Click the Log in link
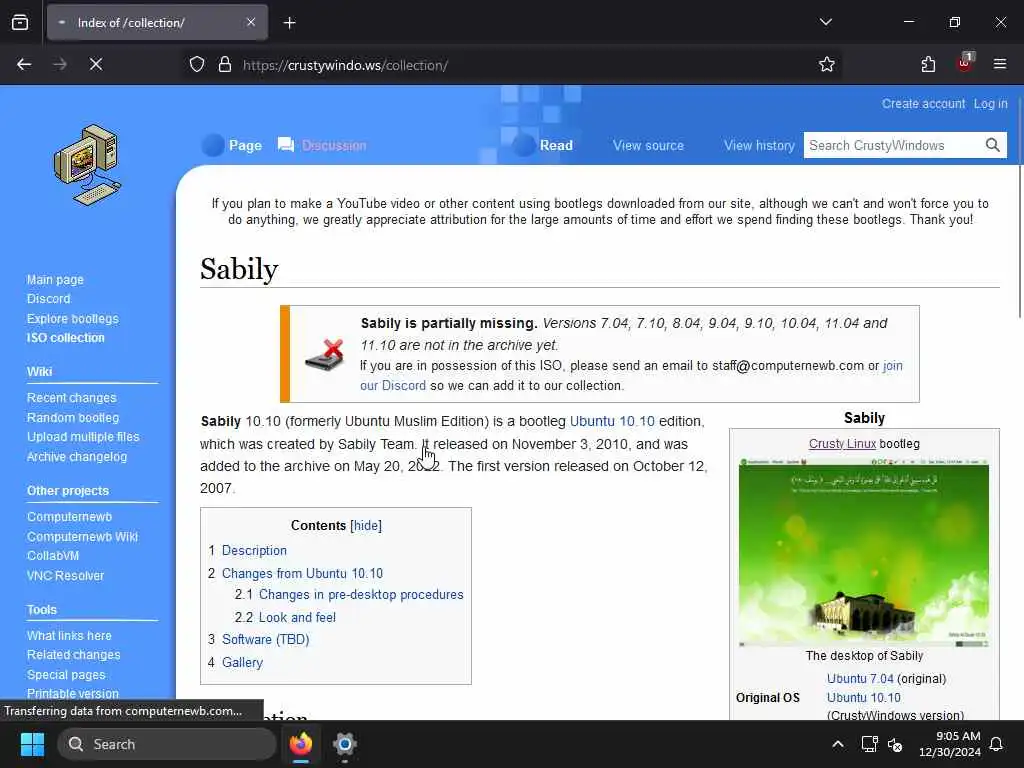The height and width of the screenshot is (768, 1024). (990, 103)
